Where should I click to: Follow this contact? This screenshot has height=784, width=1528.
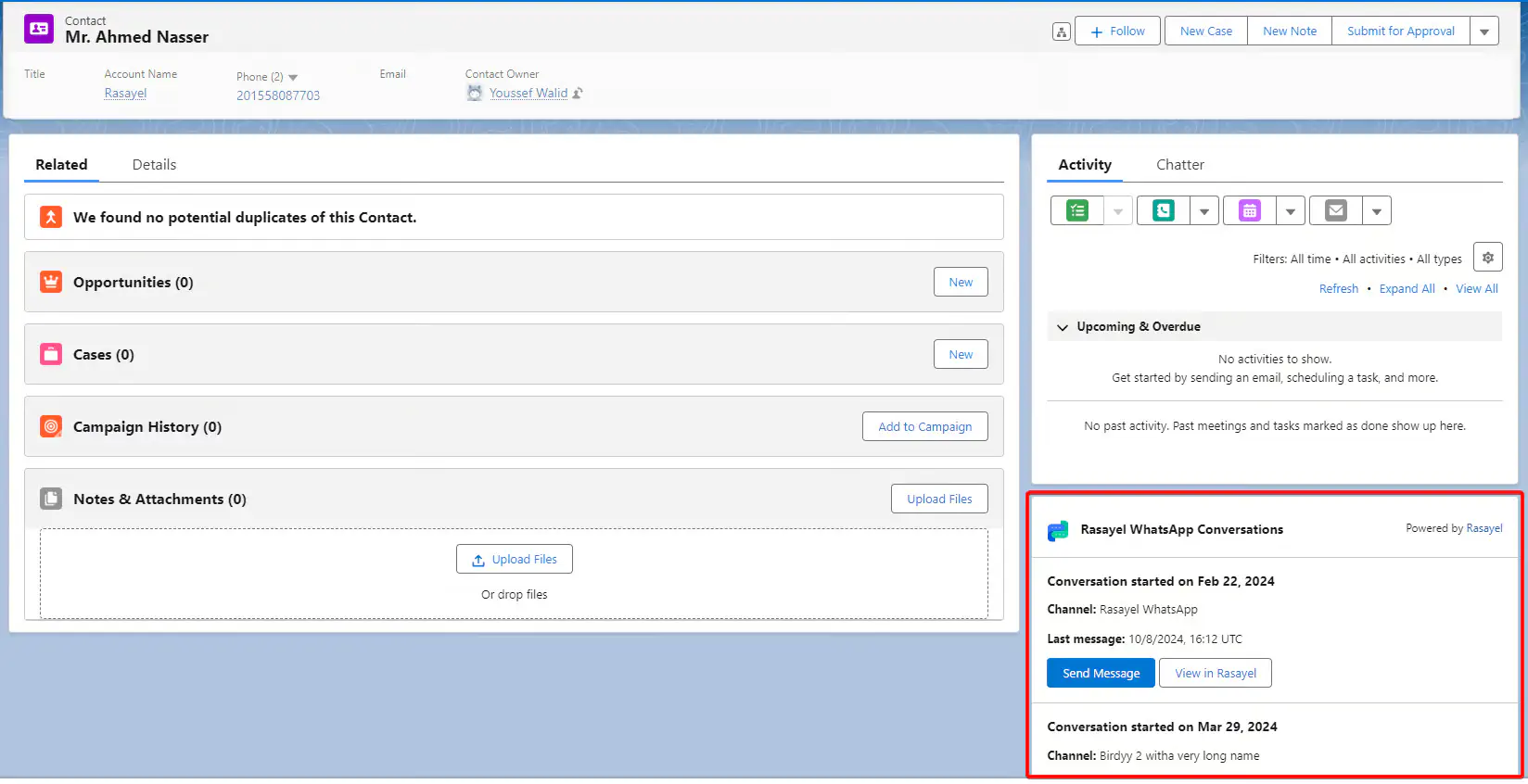(1117, 32)
